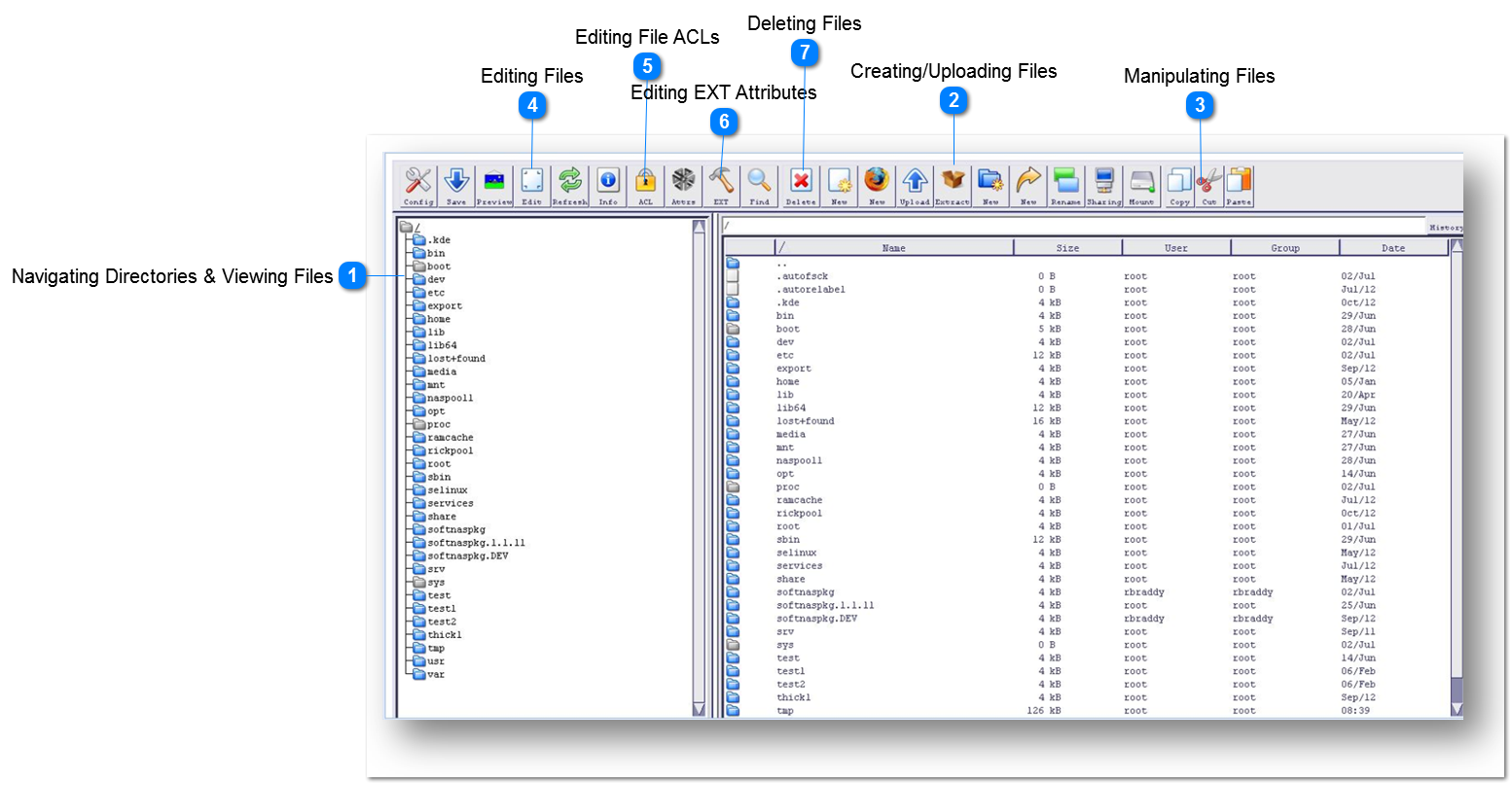
Task: Open the ACL padlock tool
Action: coord(646,185)
